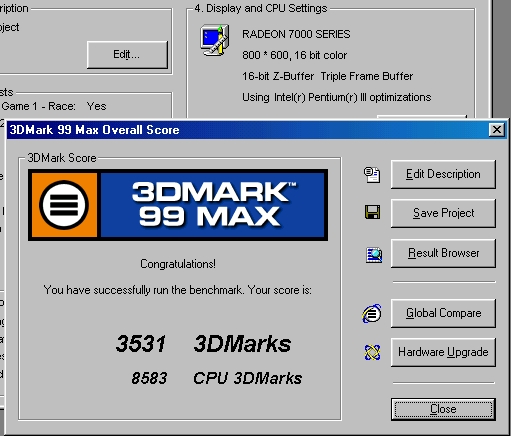The image size is (511, 436).
Task: Click the monitor icon in Display settings
Action: pos(215,40)
